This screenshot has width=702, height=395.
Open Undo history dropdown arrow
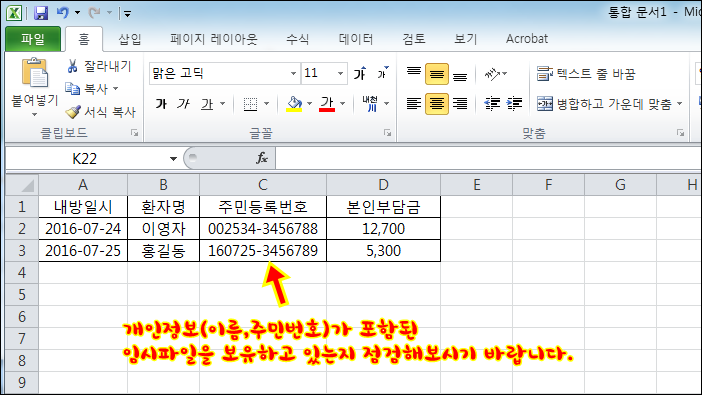(77, 13)
